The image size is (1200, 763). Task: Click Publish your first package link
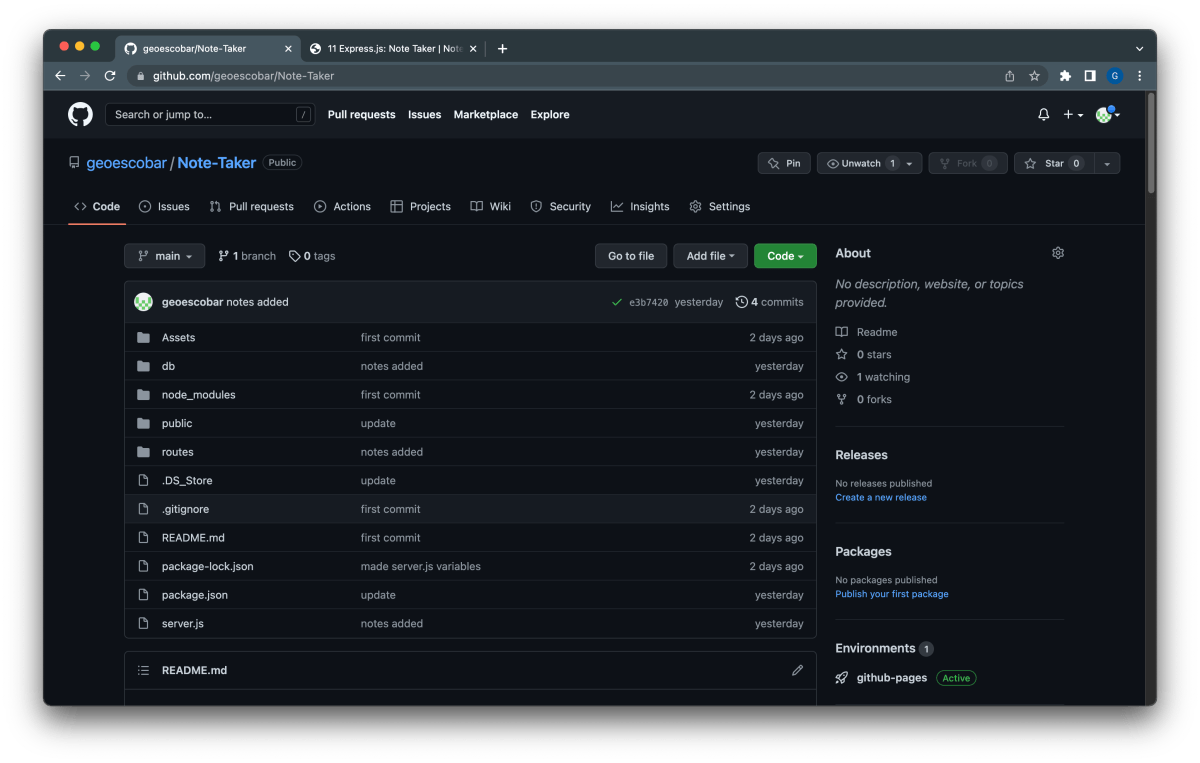click(892, 594)
